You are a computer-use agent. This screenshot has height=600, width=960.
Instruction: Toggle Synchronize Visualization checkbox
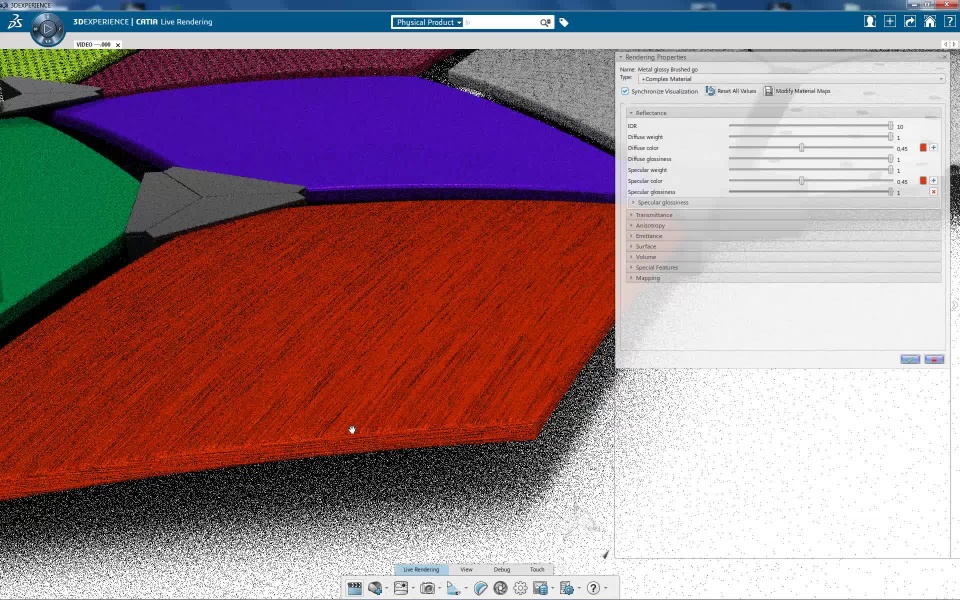click(x=624, y=91)
